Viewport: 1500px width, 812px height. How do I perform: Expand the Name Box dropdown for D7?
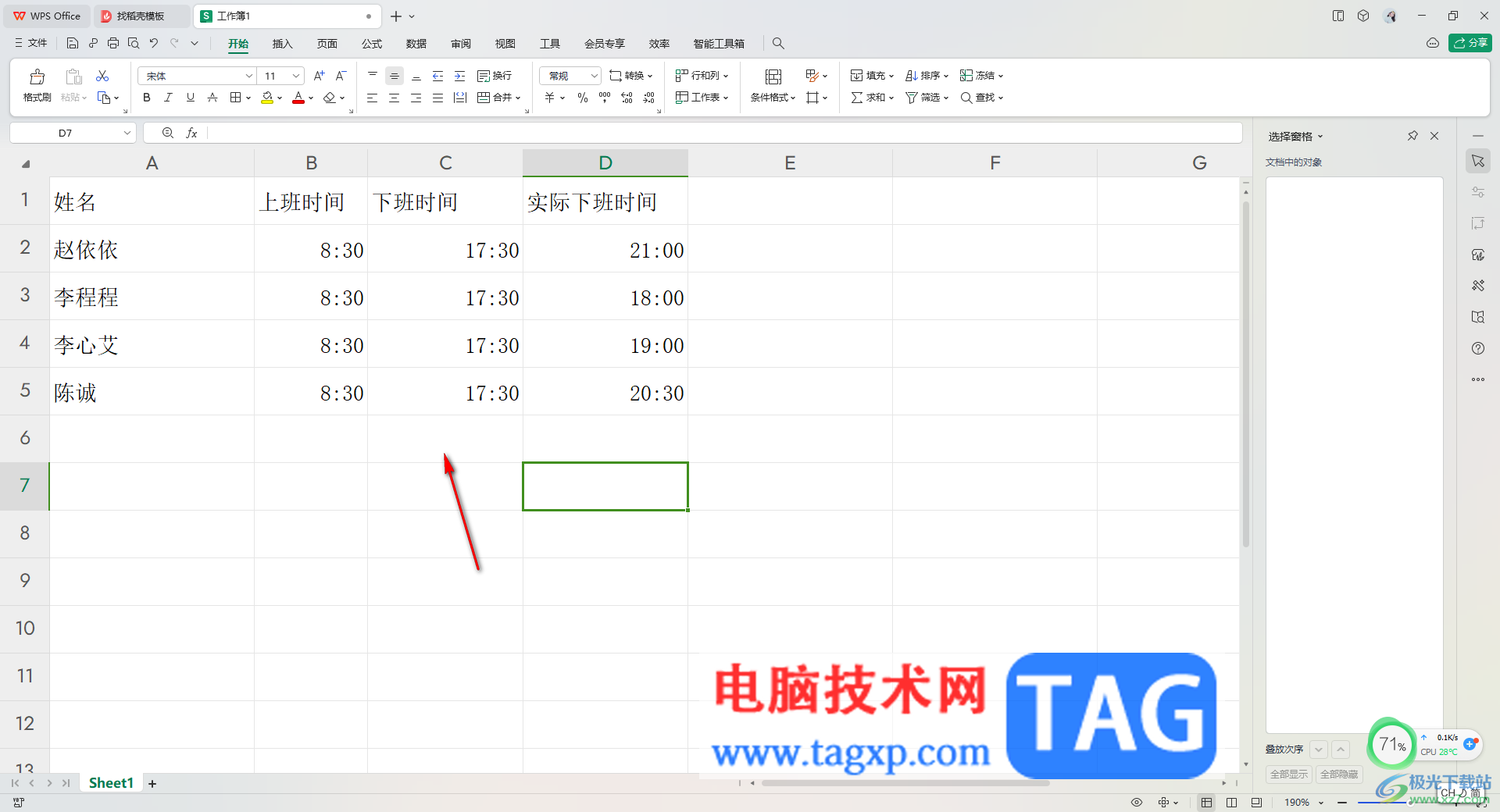[127, 134]
